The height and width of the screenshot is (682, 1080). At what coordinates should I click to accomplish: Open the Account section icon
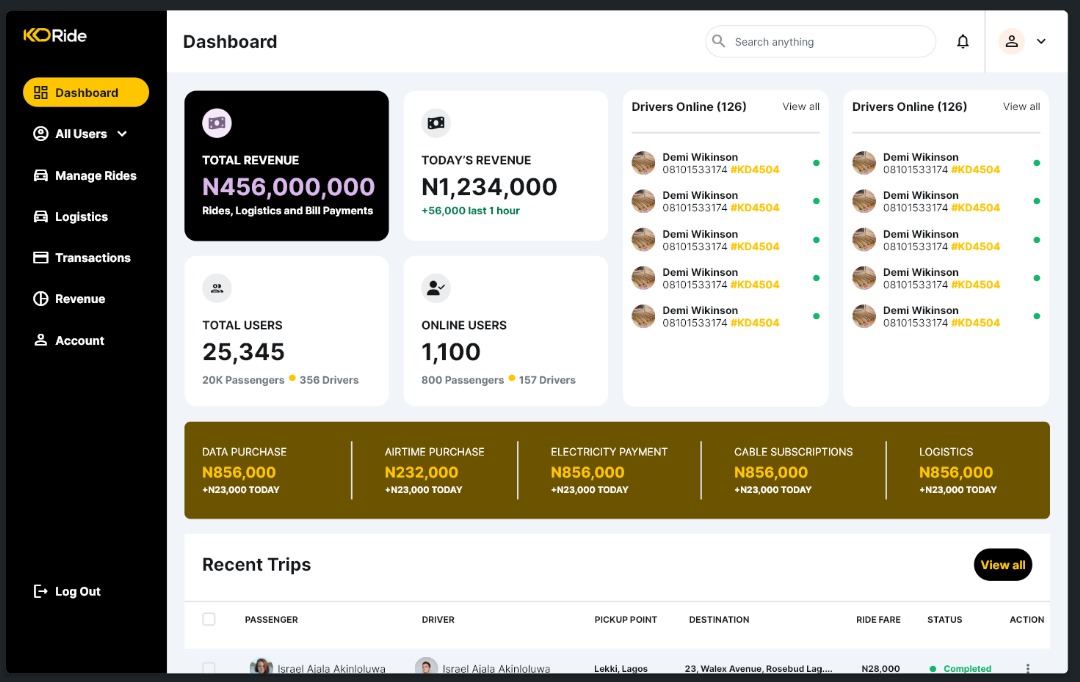(x=41, y=340)
